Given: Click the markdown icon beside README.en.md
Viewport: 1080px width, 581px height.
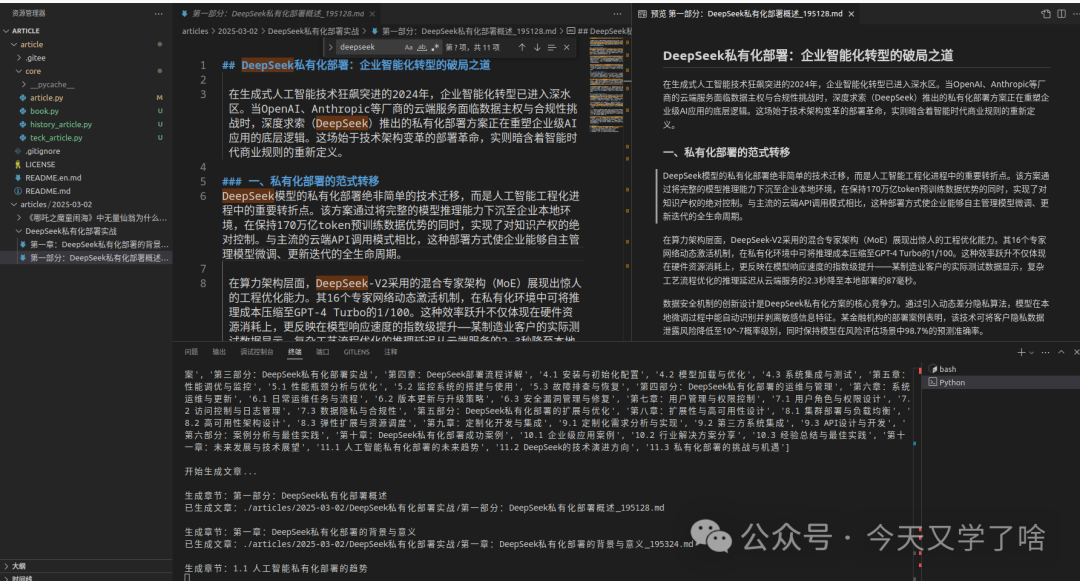Looking at the screenshot, I should 18,178.
